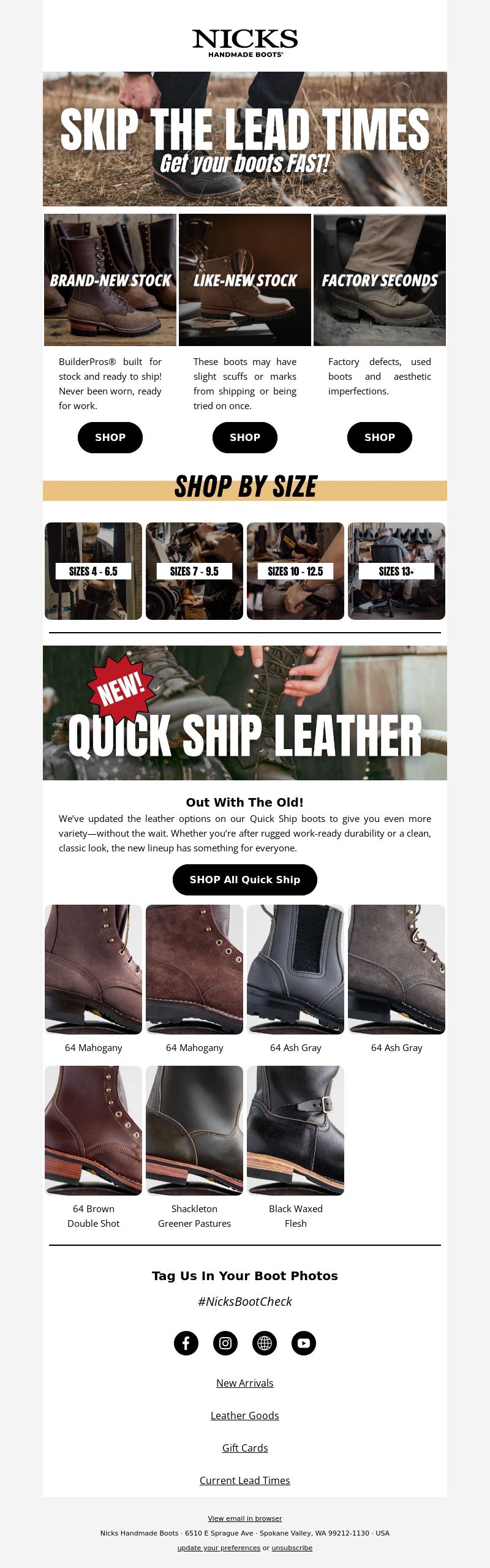490x1568 pixels.
Task: Click SHOP under Factory Seconds
Action: (x=380, y=437)
